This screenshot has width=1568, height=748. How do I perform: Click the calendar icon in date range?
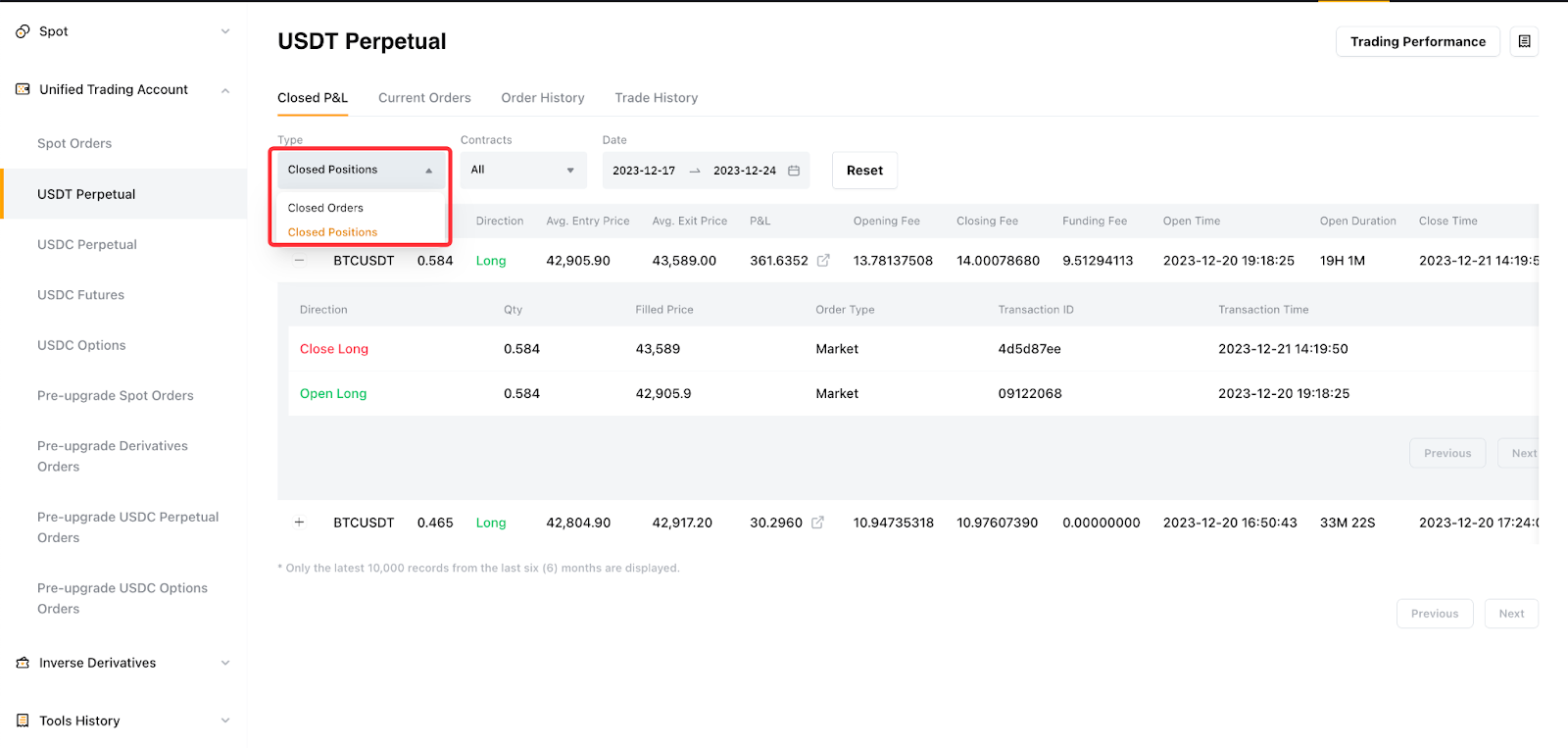(794, 171)
